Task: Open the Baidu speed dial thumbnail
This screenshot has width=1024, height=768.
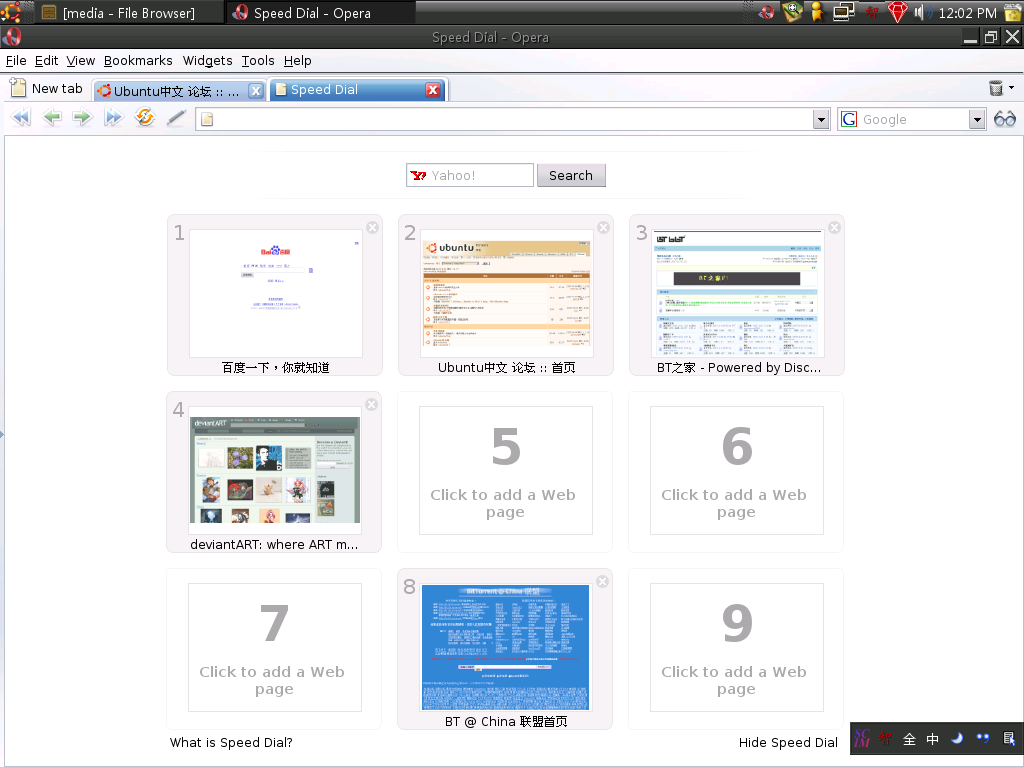Action: click(x=276, y=293)
